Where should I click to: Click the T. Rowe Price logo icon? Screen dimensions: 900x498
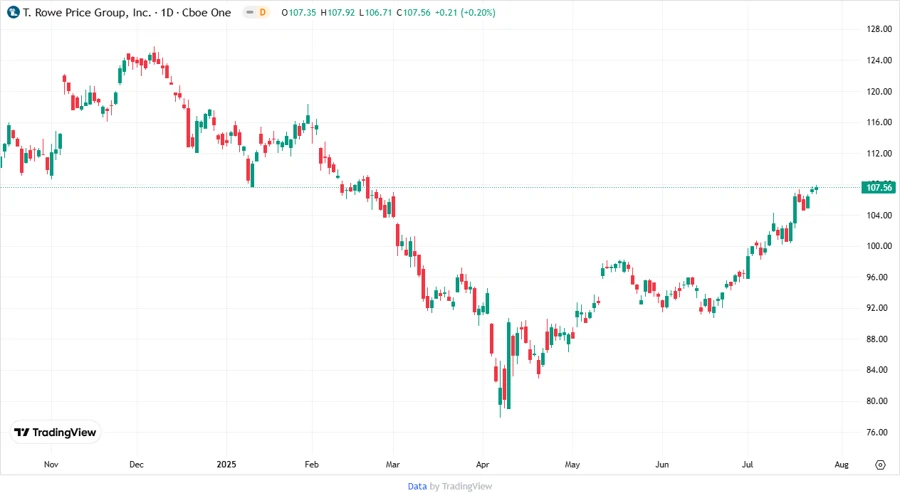click(13, 12)
